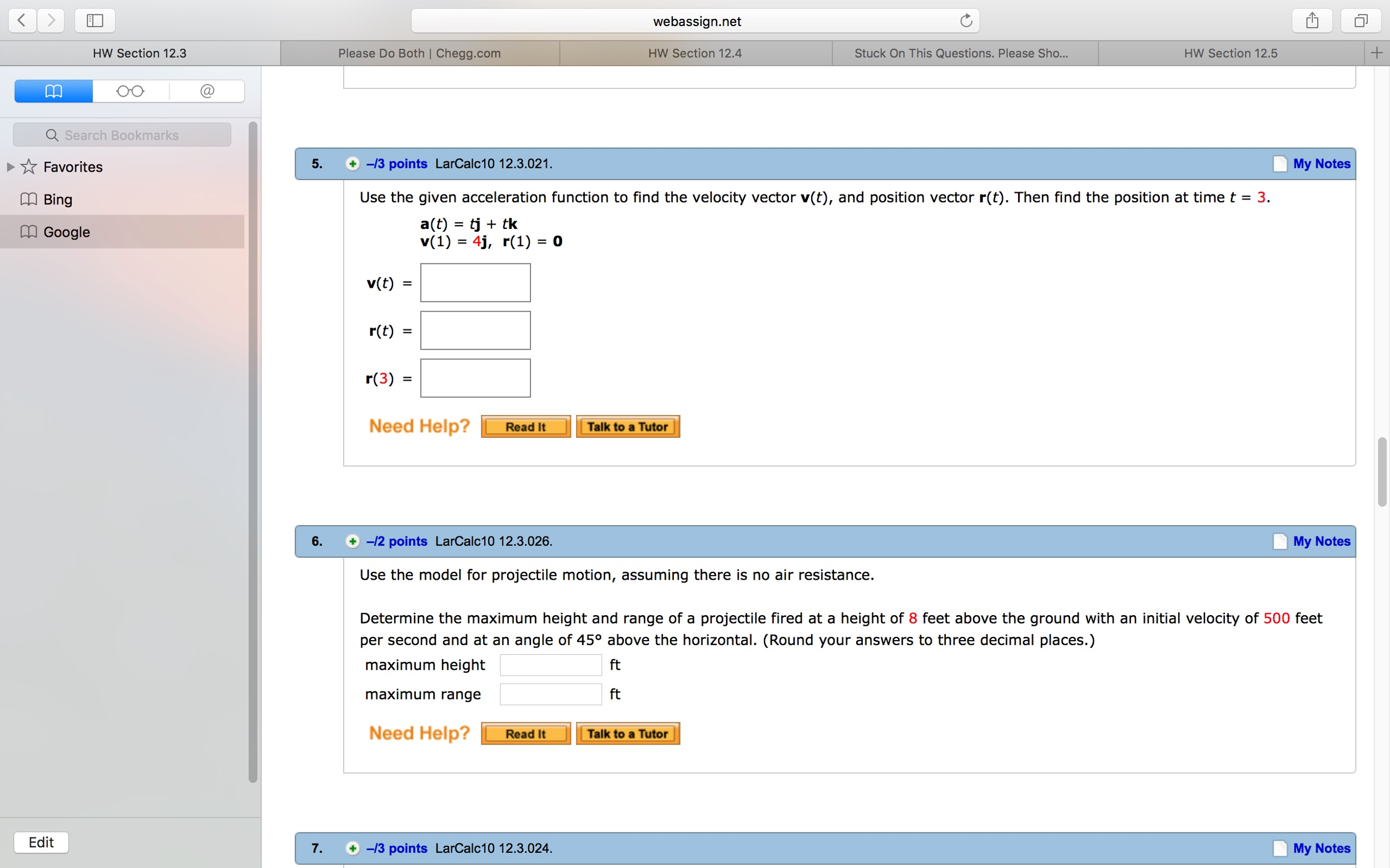The width and height of the screenshot is (1390, 868).
Task: Click the v(t) answer field
Action: tap(475, 282)
